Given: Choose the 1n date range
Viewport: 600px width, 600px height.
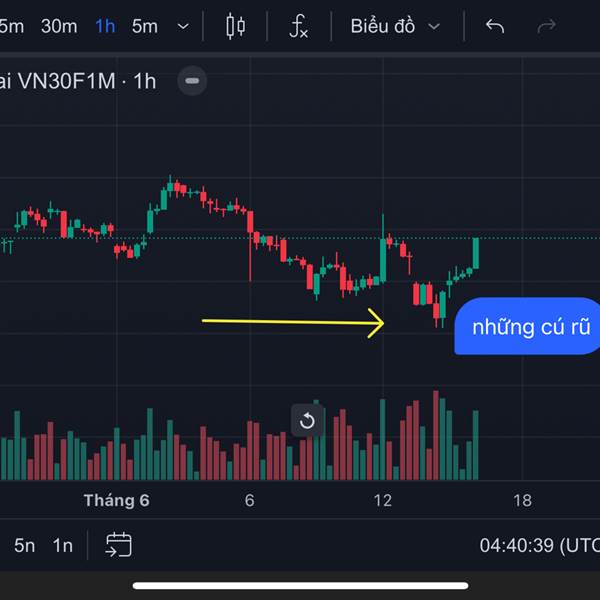Looking at the screenshot, I should [63, 545].
